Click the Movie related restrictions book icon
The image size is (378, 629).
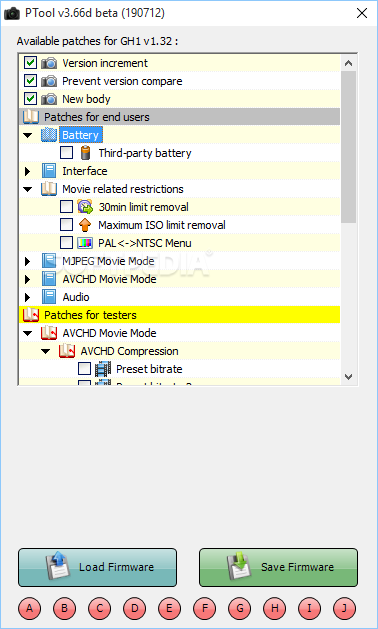[49, 189]
